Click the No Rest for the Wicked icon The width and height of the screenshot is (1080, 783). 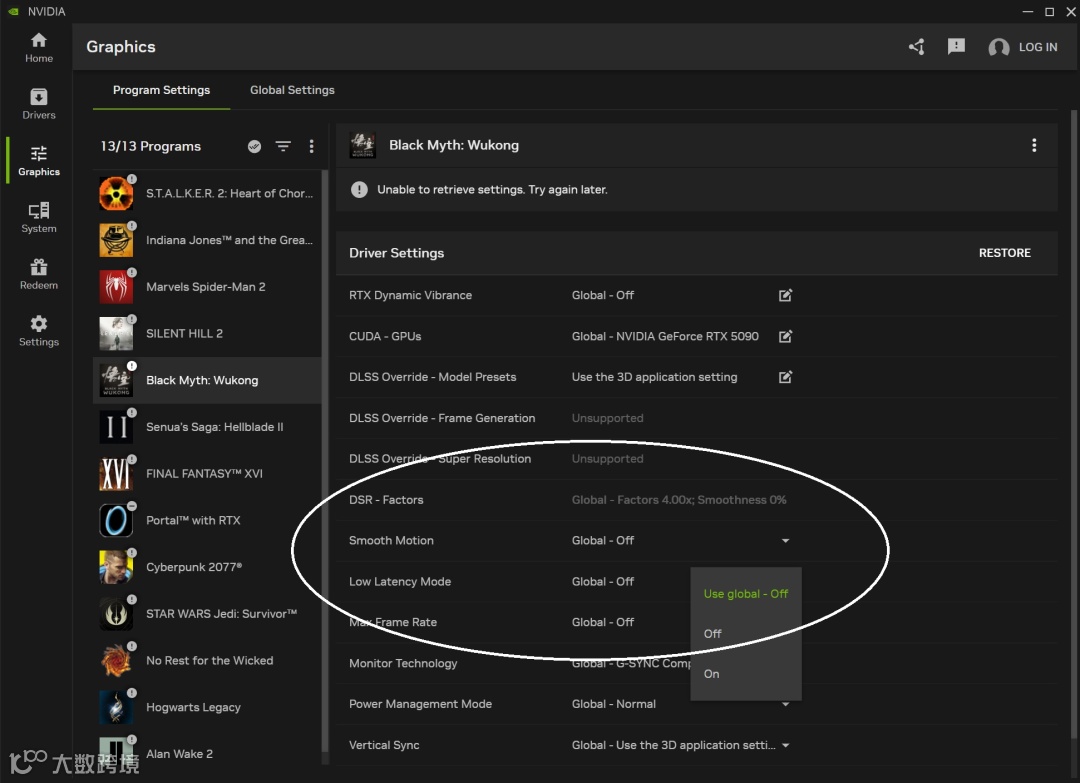click(x=116, y=660)
